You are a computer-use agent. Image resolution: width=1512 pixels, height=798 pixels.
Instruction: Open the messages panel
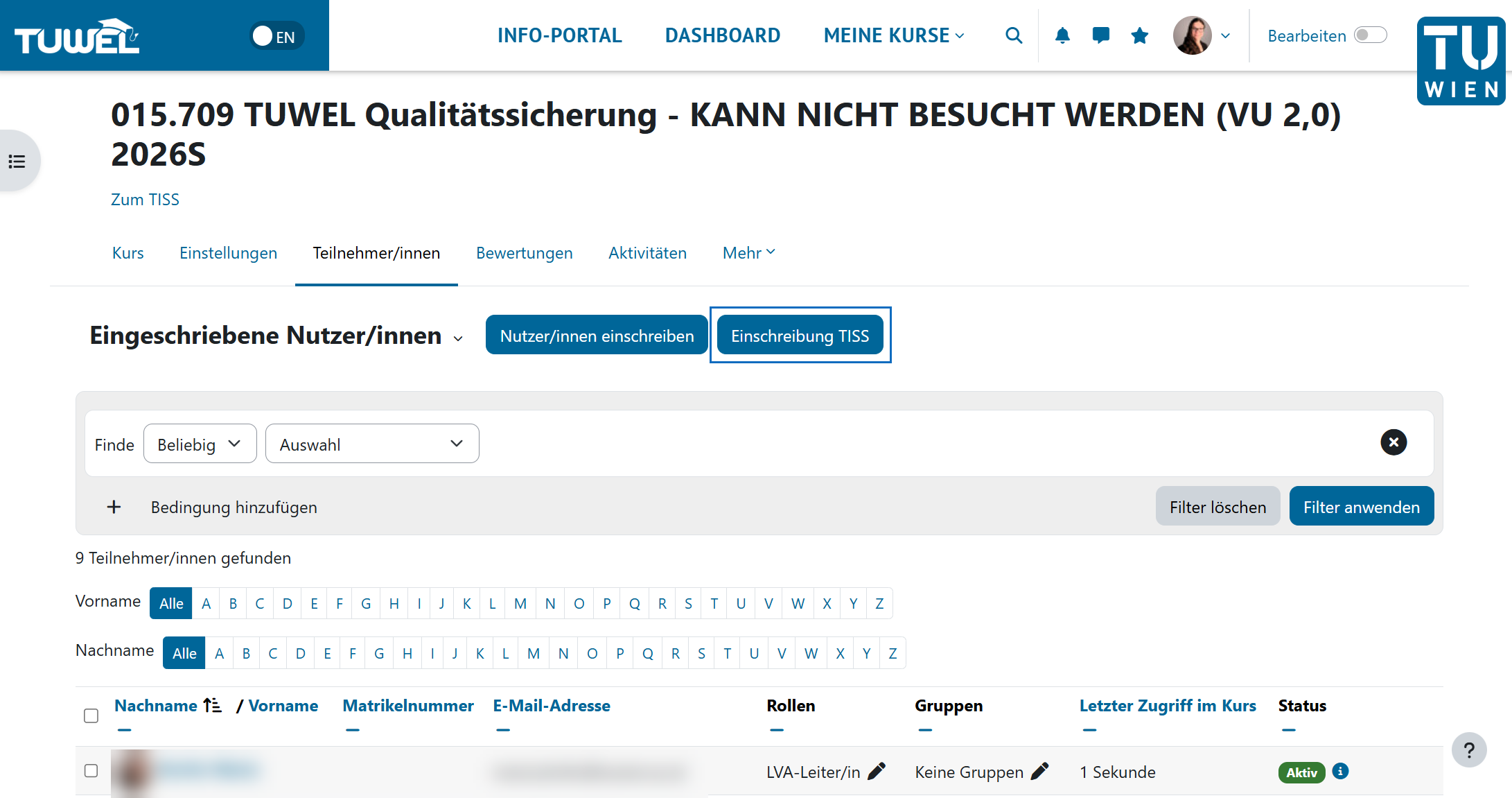1101,35
